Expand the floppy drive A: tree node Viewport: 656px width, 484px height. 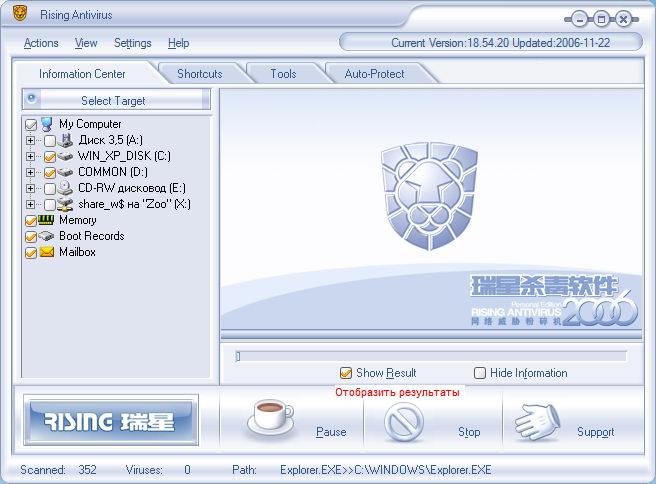pos(30,140)
